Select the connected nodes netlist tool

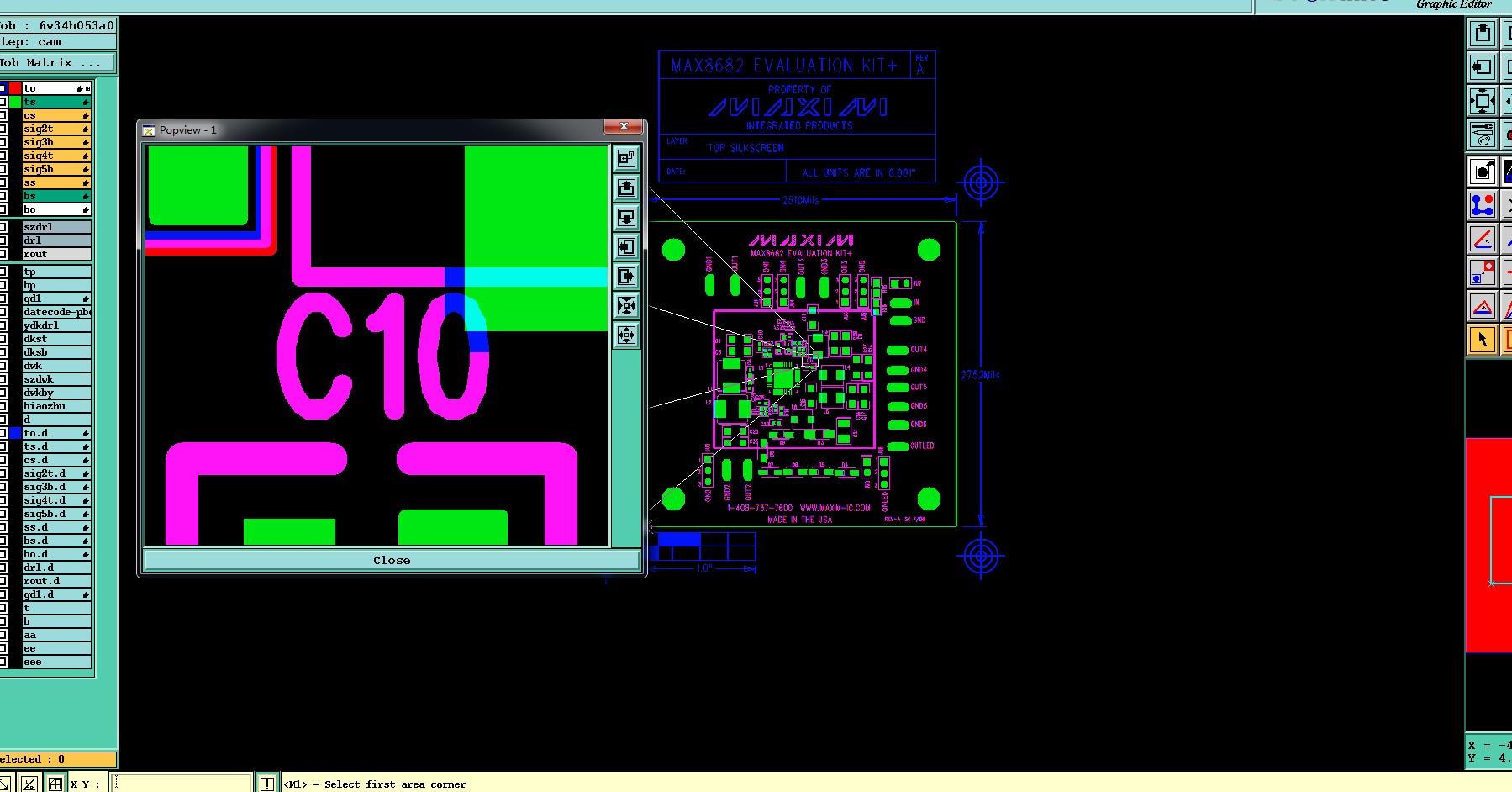coord(1483,205)
